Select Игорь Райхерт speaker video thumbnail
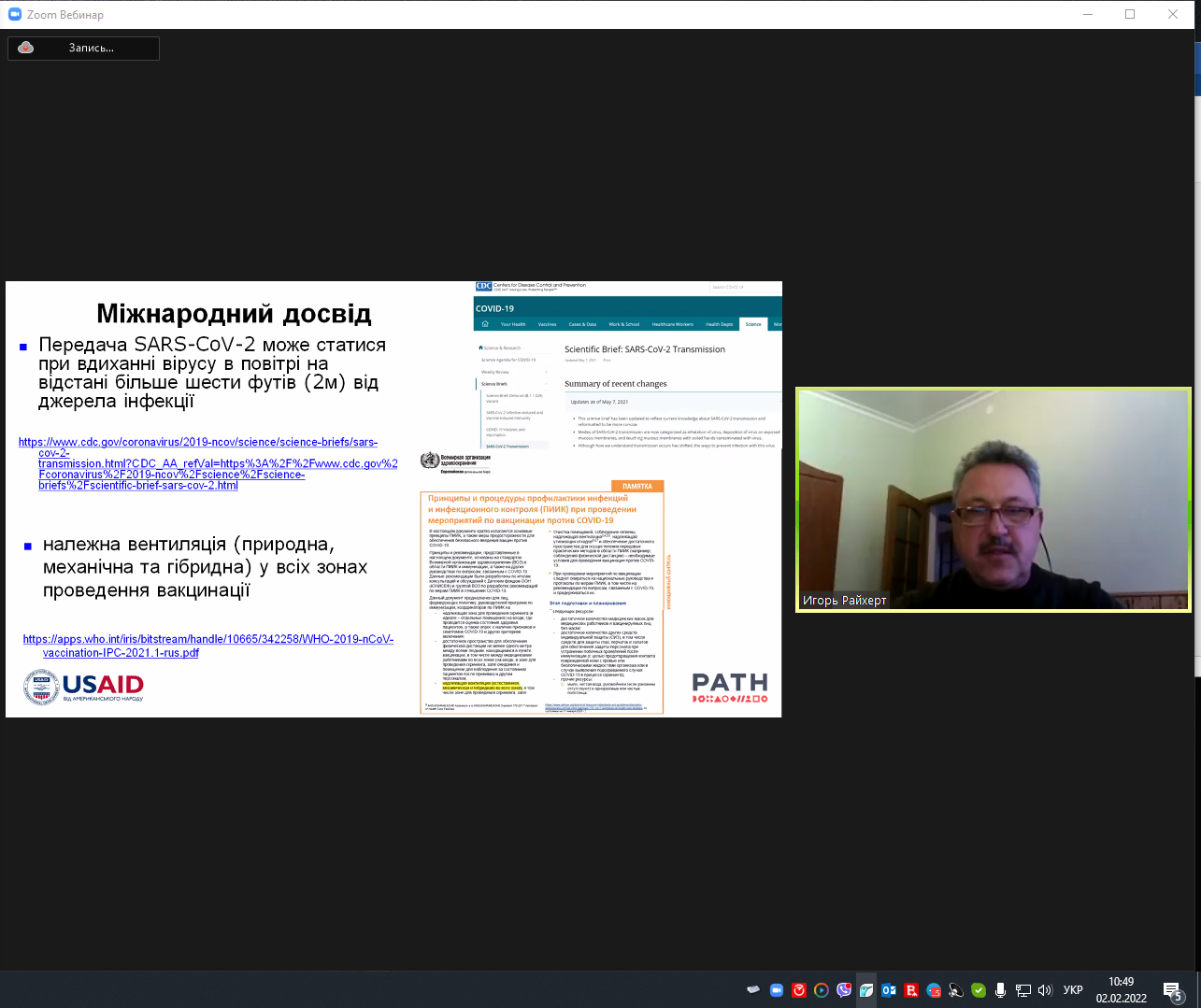Screen dimensions: 1201x1008 click(x=993, y=500)
